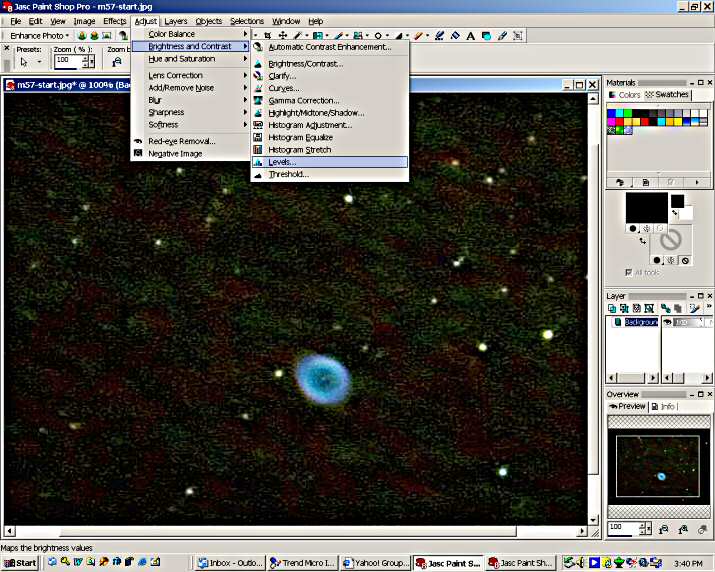Expand the Hue and Saturation submenu
This screenshot has height=572, width=715.
[191, 59]
